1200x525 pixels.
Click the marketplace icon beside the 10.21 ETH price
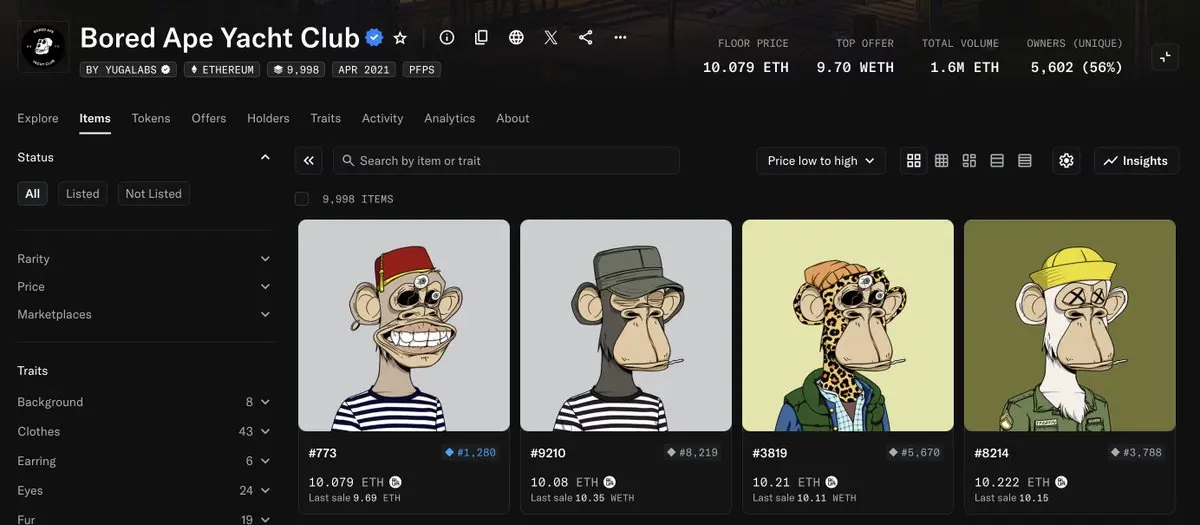click(x=832, y=482)
